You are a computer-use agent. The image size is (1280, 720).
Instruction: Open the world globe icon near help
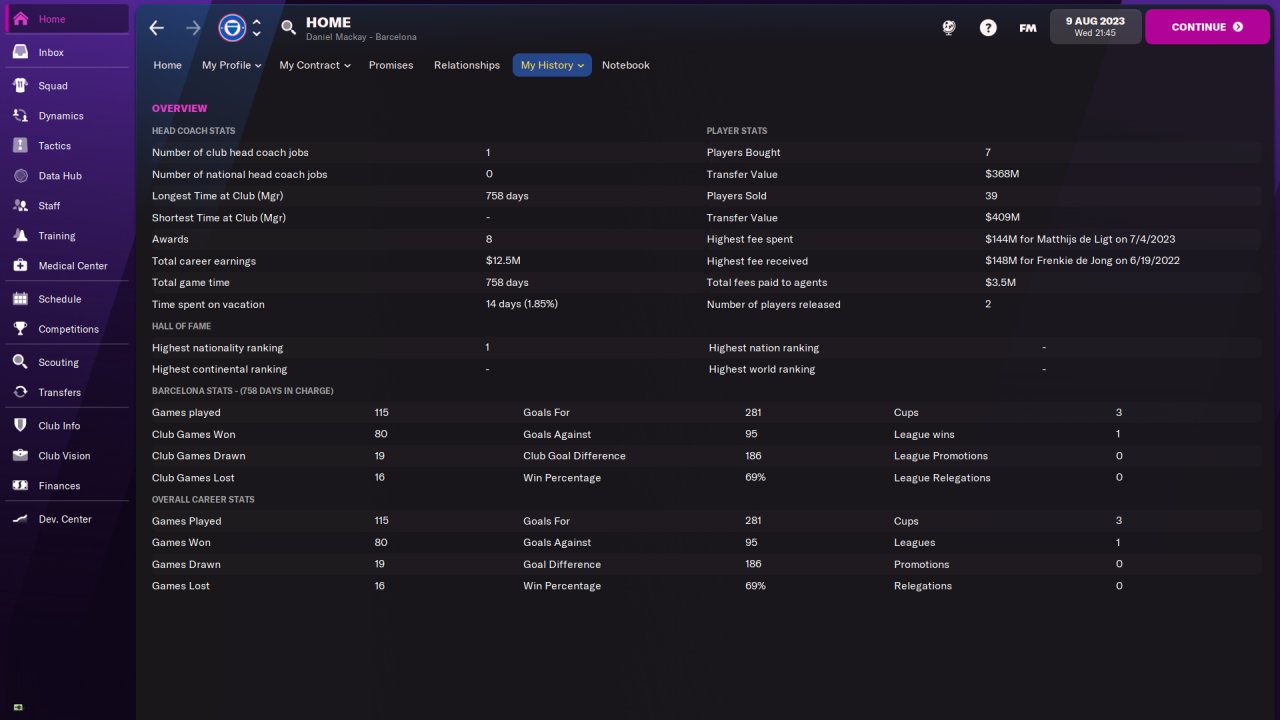[x=949, y=28]
